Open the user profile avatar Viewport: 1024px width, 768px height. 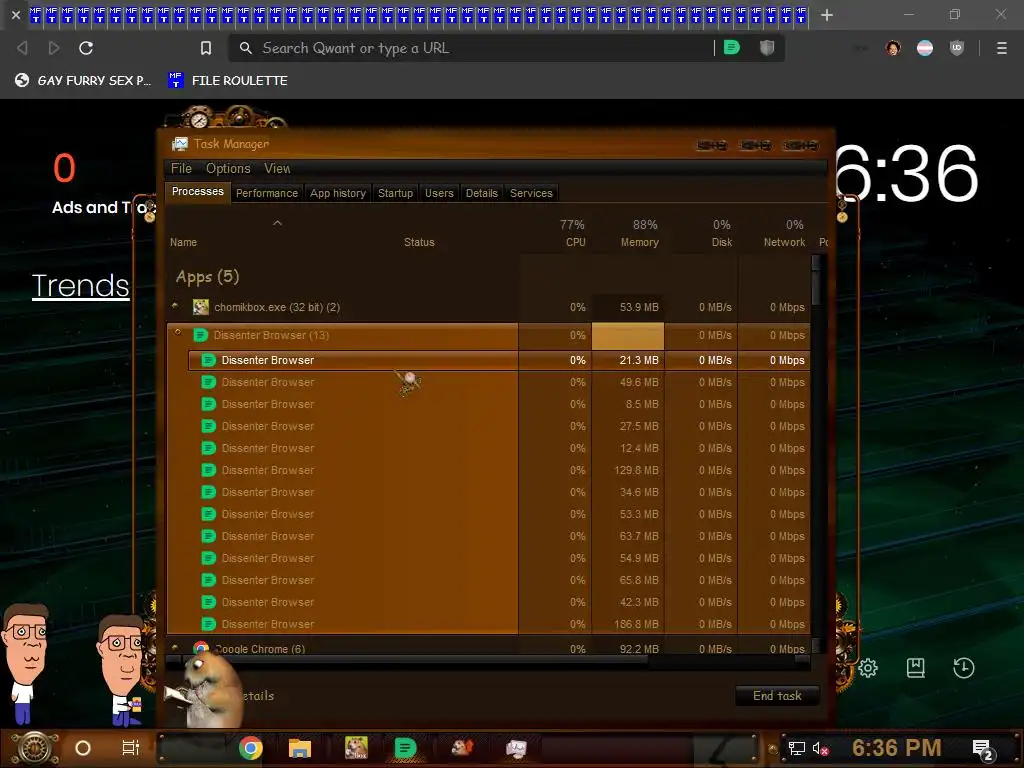click(x=893, y=48)
